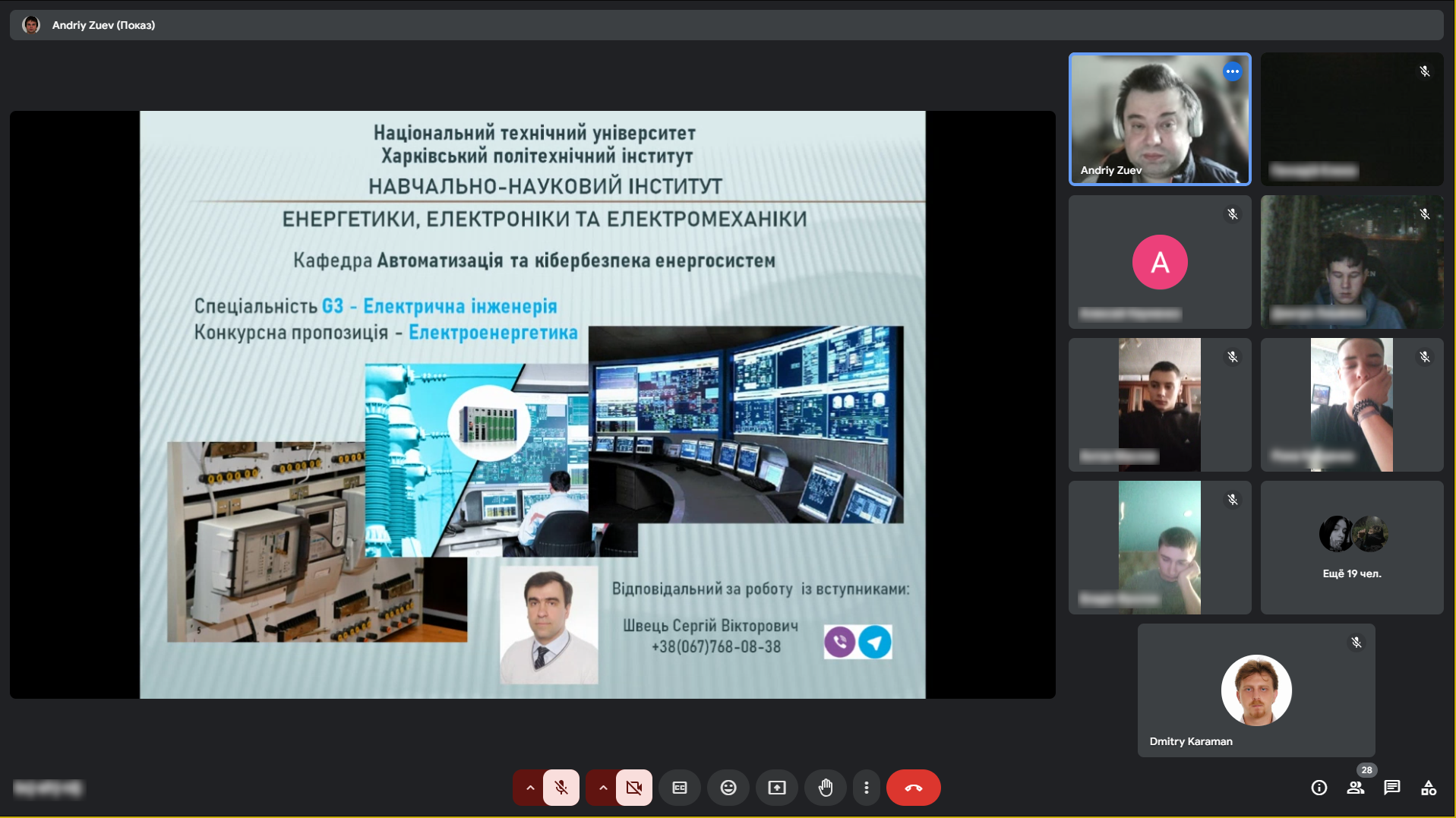
Task: Toggle the camera off button
Action: [x=634, y=788]
